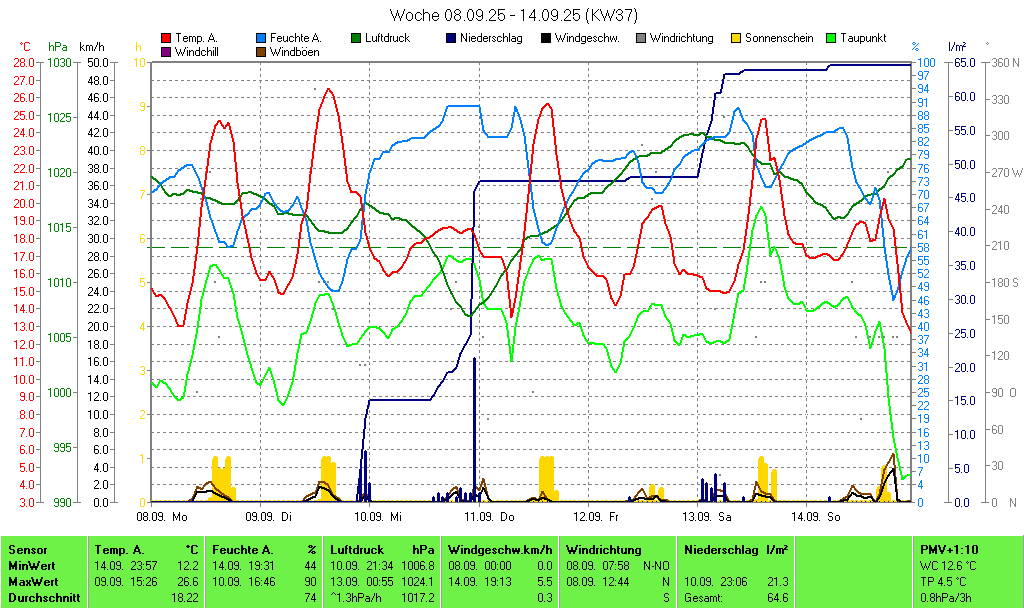The image size is (1024, 608).
Task: Click the chart title Woche 08.09.25 - 14.09.25
Action: (514, 15)
